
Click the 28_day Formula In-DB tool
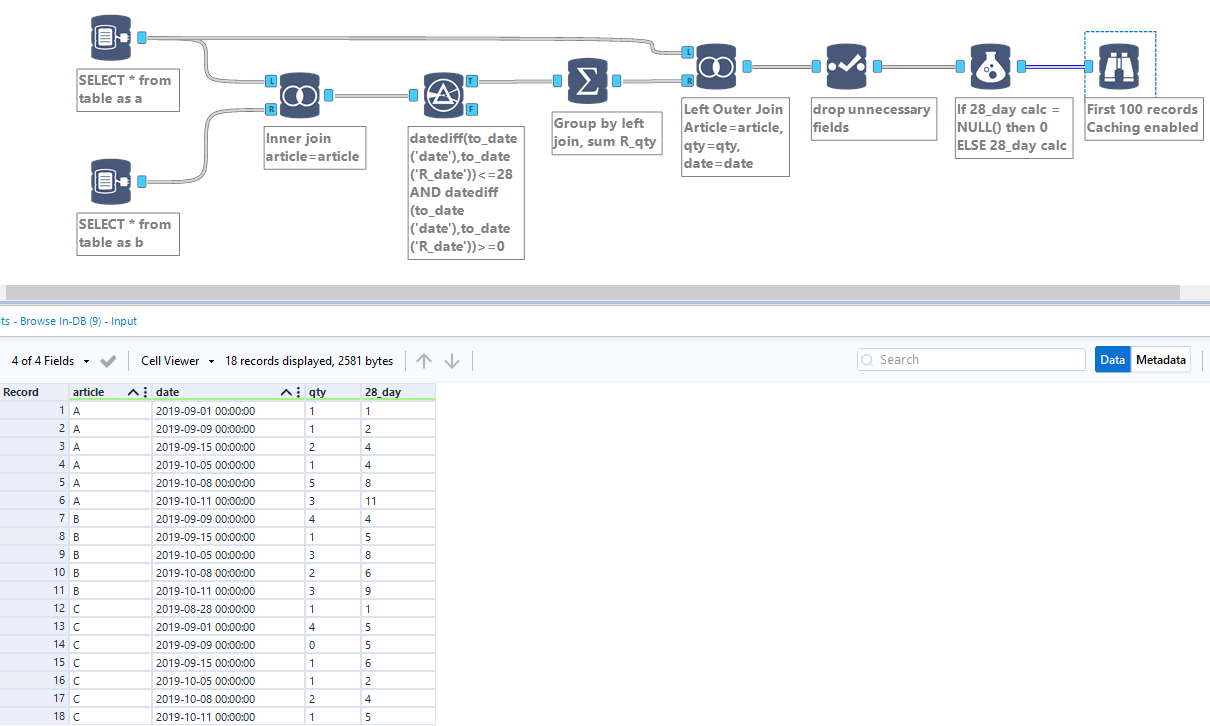(x=990, y=65)
